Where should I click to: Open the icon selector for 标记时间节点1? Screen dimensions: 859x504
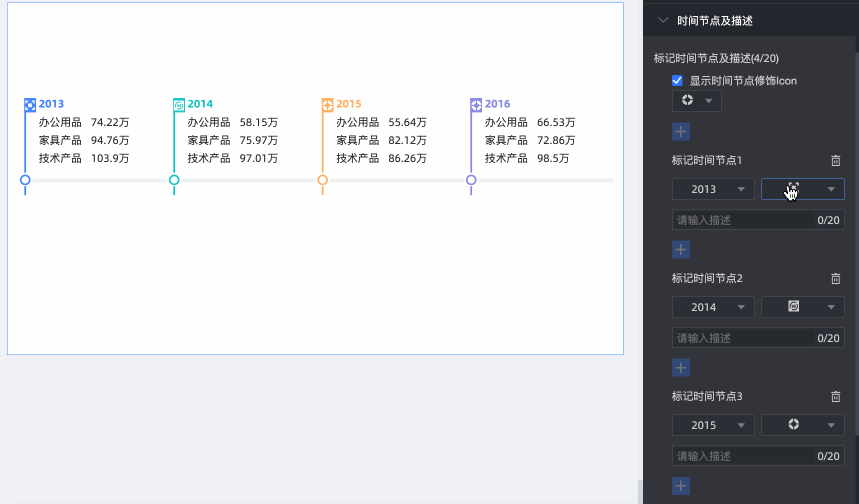tap(803, 189)
